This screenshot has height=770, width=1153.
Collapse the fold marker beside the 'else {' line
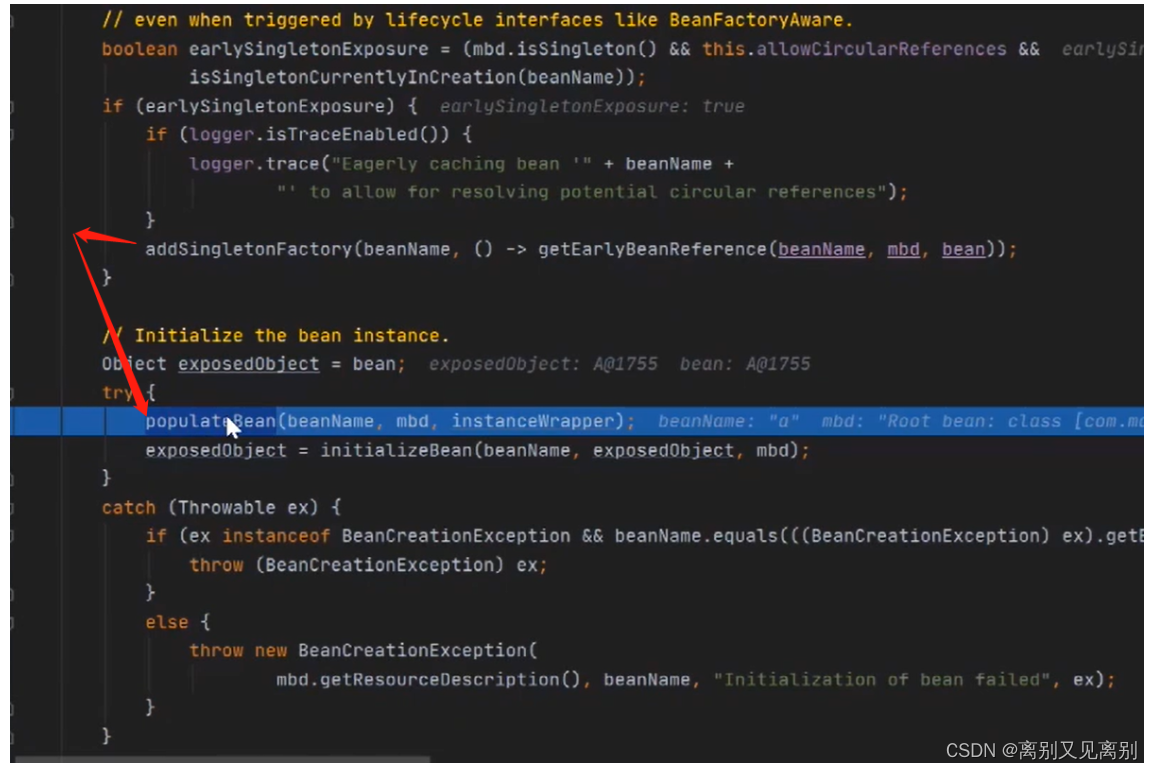click(13, 622)
